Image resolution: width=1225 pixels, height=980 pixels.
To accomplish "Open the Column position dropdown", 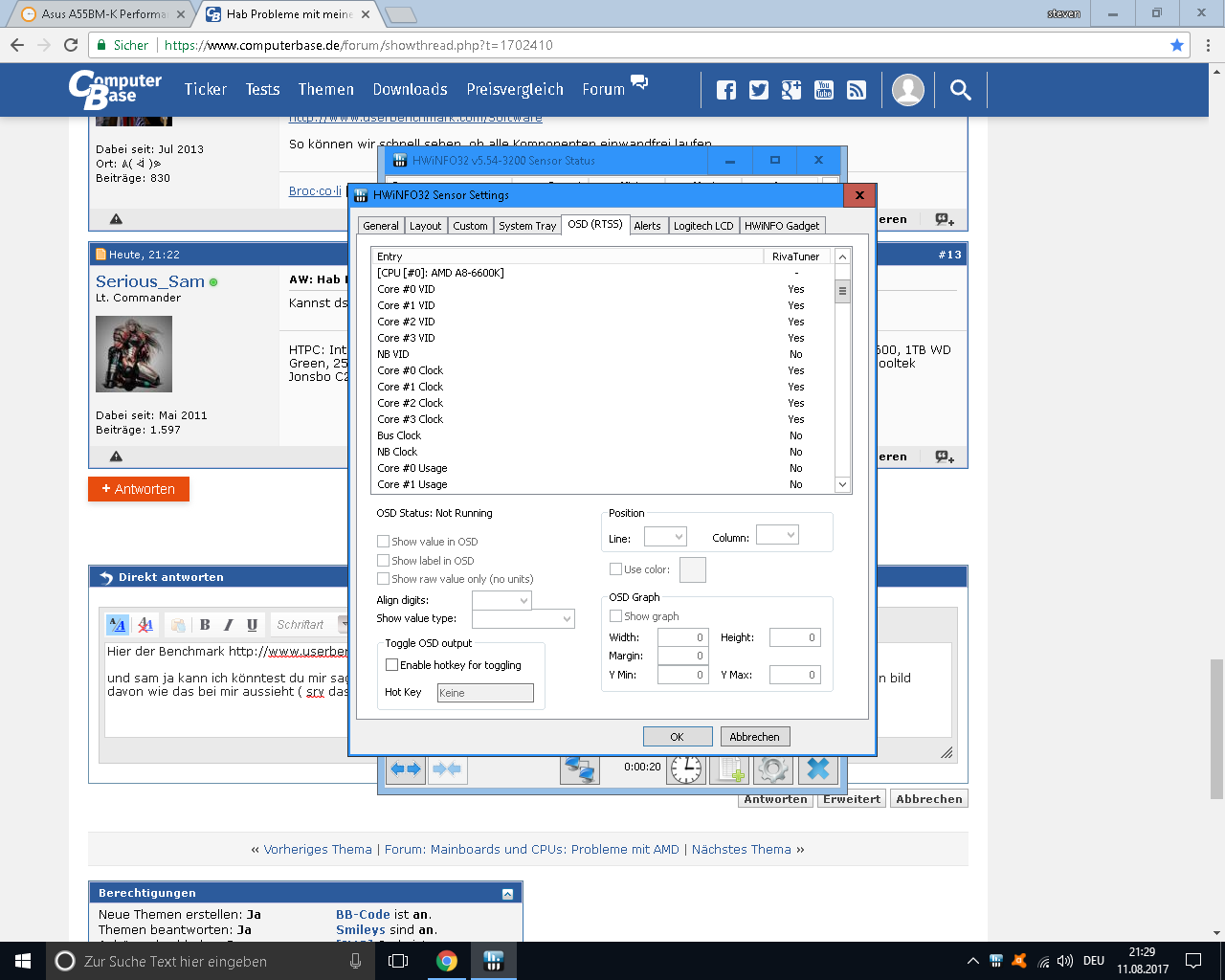I will [x=777, y=535].
